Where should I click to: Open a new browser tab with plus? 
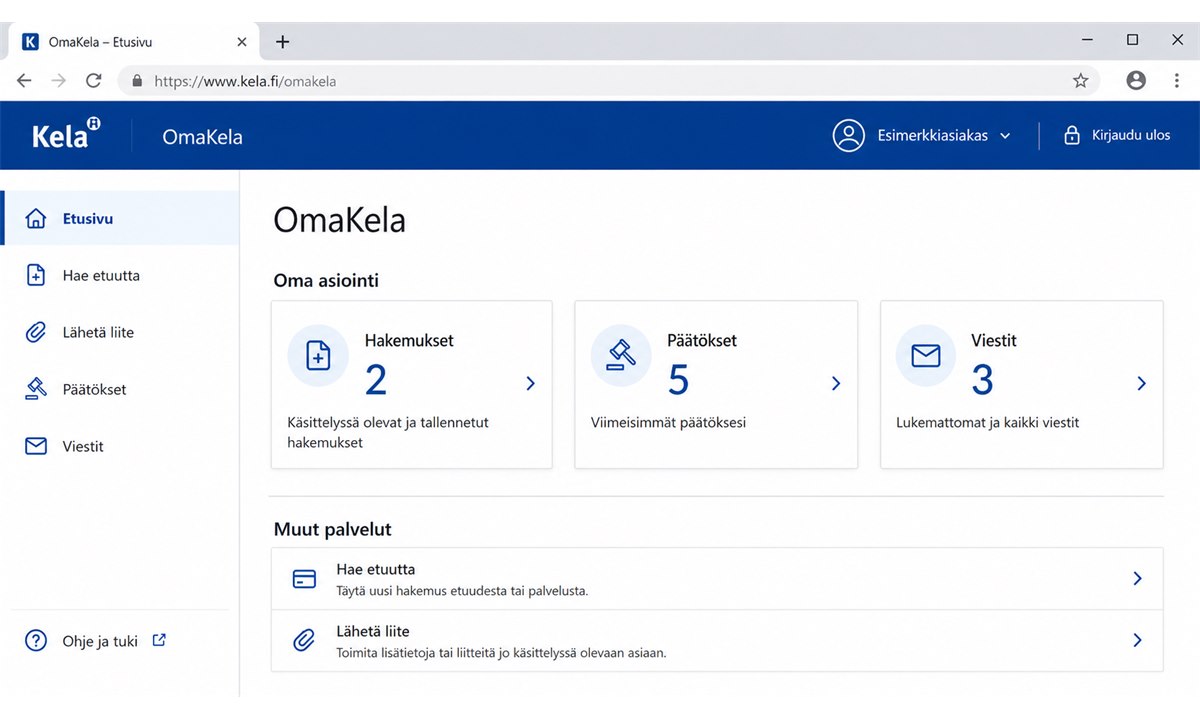click(x=283, y=42)
